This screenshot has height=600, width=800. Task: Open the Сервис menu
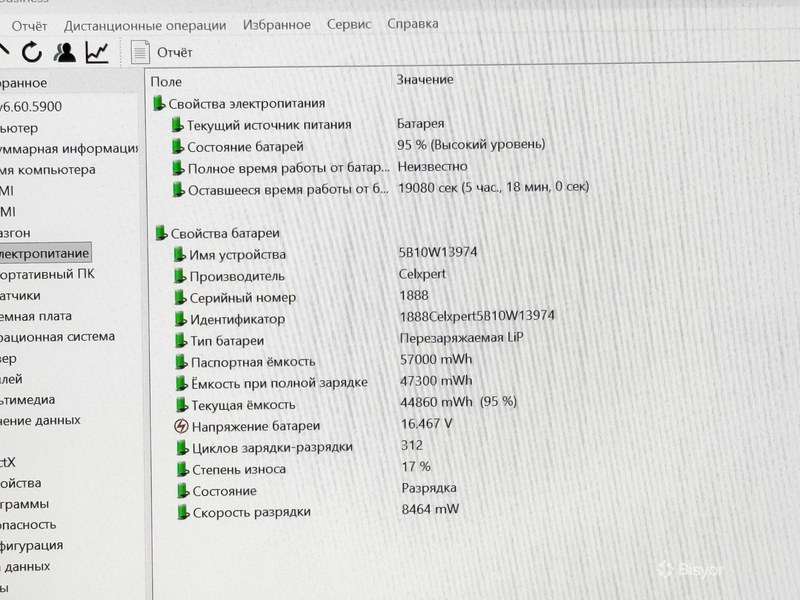click(x=349, y=24)
